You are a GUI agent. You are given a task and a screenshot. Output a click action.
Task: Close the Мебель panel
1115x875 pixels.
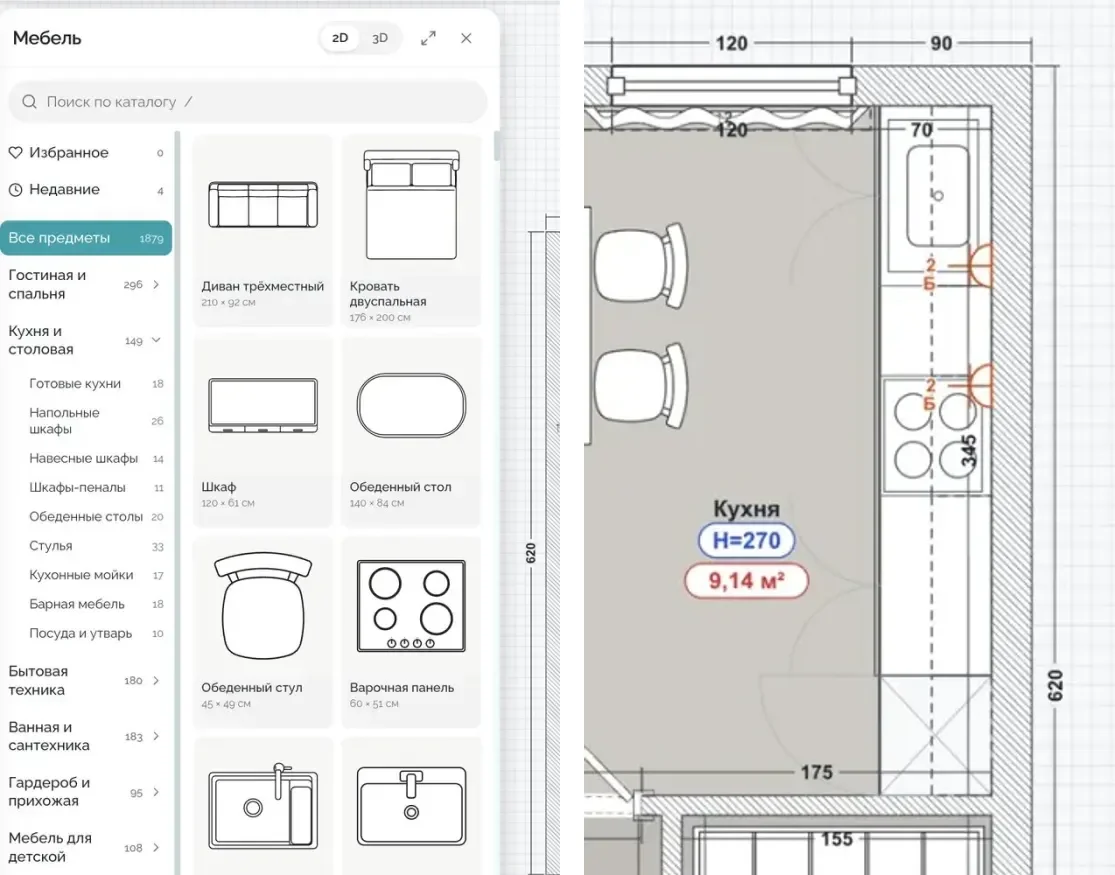[466, 38]
